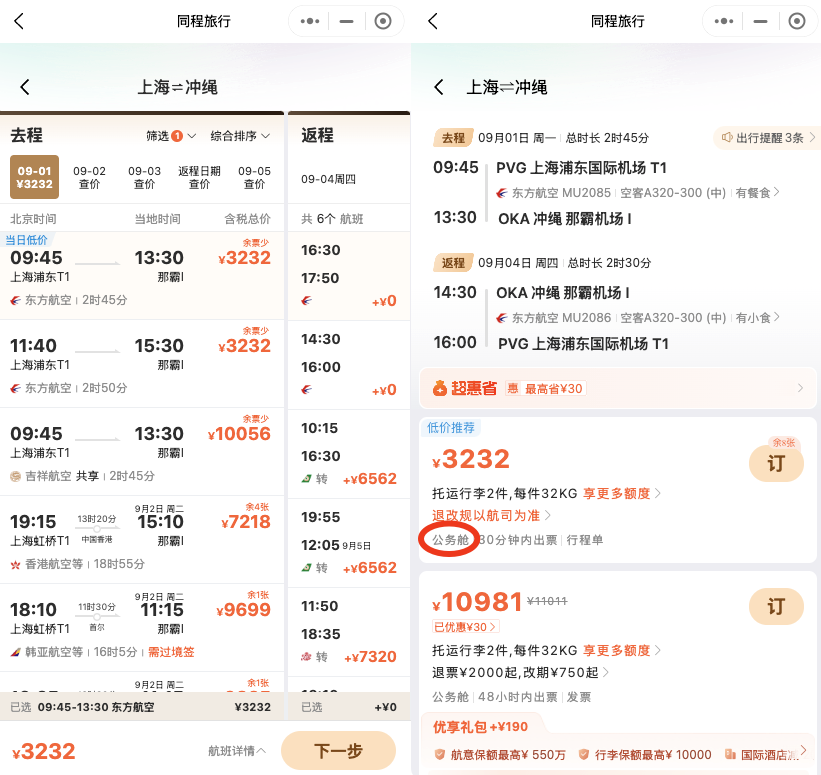Image resolution: width=821 pixels, height=775 pixels.
Task: Tap 订 button for ¥10981 fare
Action: click(776, 606)
